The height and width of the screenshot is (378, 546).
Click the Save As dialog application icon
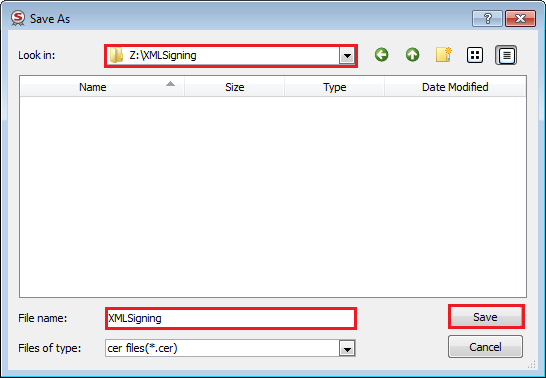pyautogui.click(x=18, y=18)
